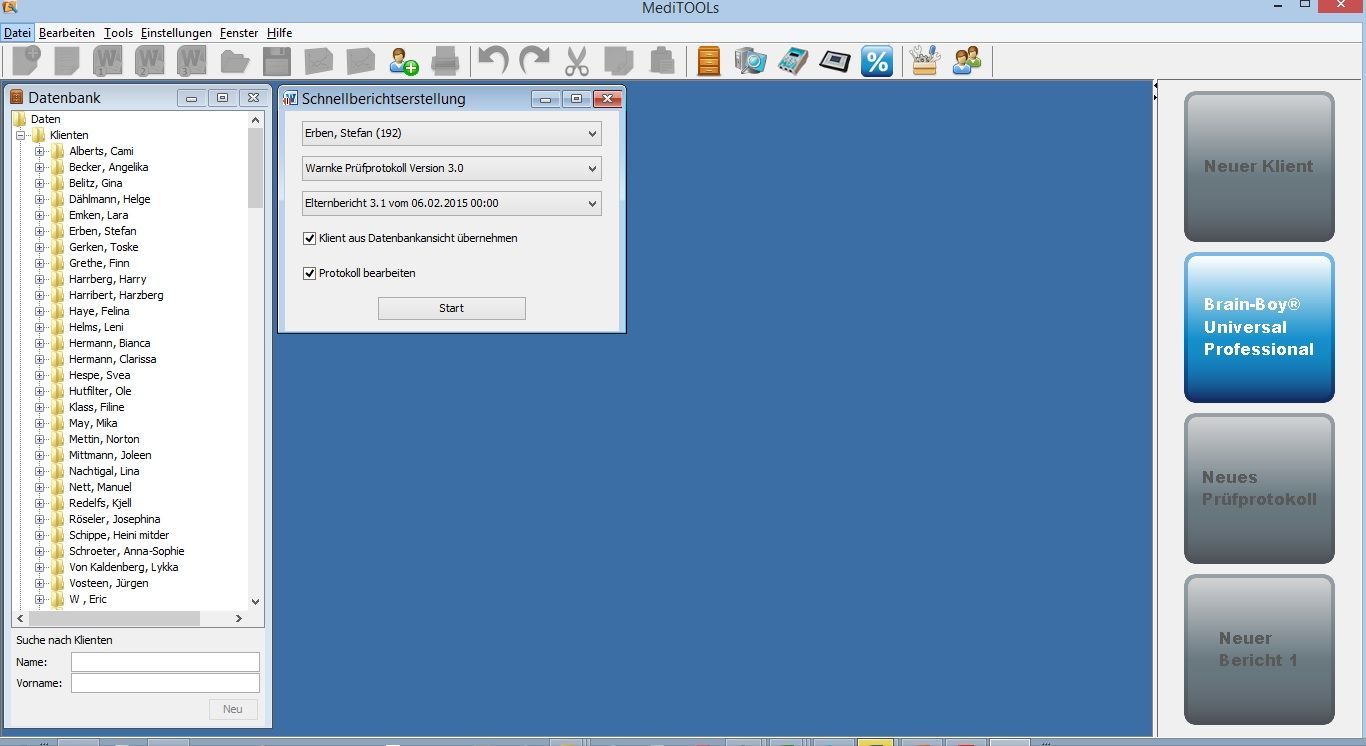Click the redo arrow icon

[535, 61]
